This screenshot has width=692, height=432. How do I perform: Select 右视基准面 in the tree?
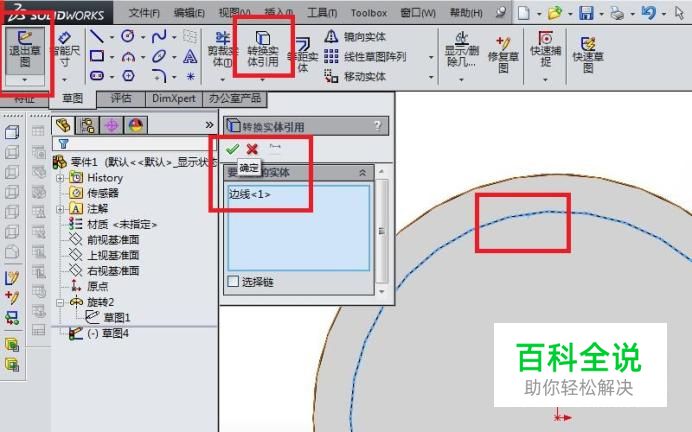tap(113, 271)
